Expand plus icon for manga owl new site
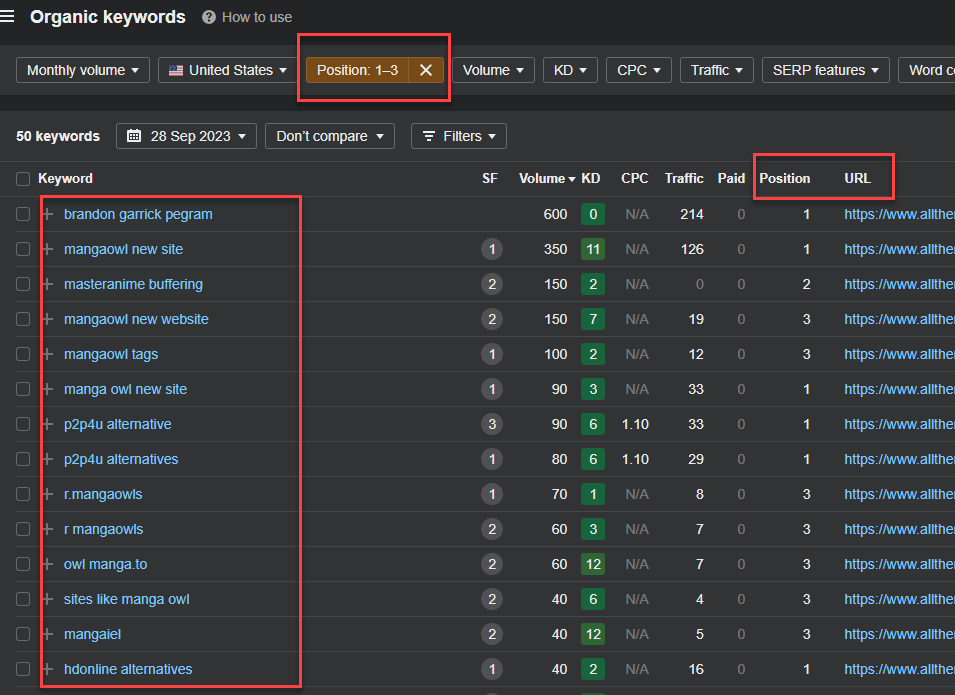This screenshot has height=695, width=955. [x=48, y=389]
